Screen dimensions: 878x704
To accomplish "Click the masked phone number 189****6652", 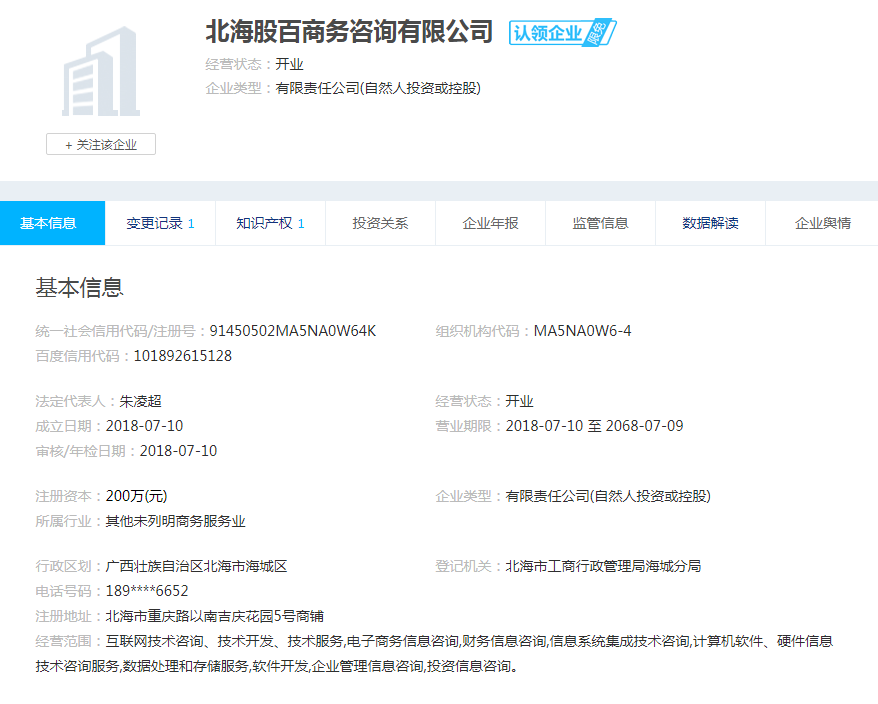I will [x=147, y=591].
